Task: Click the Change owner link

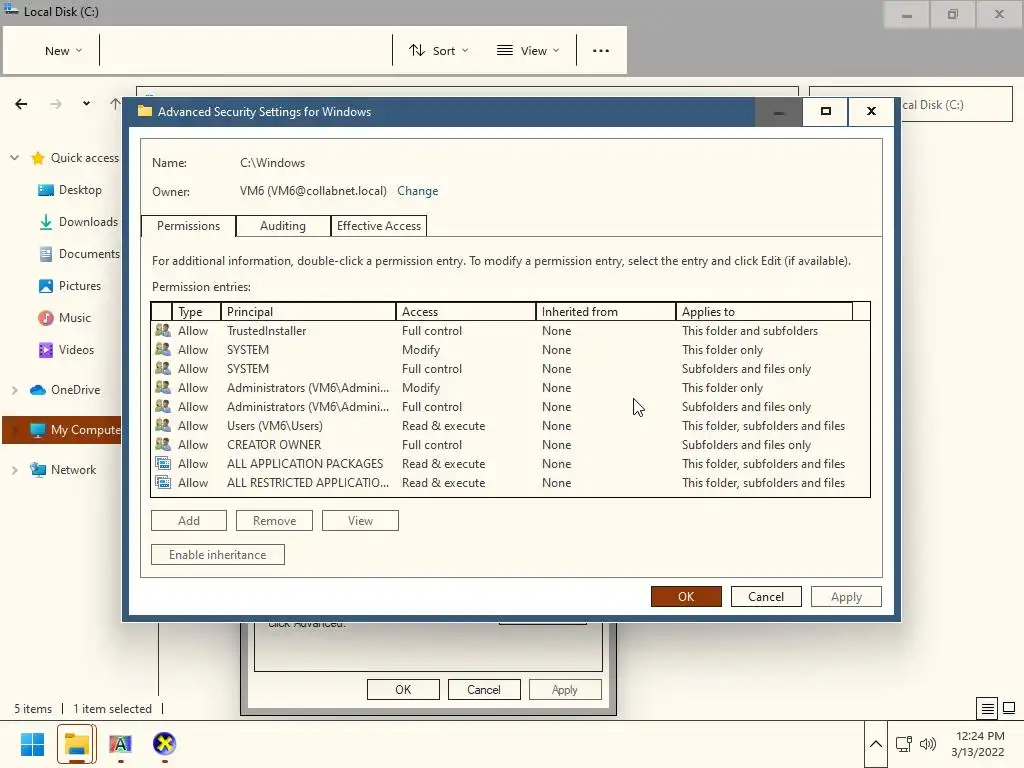Action: point(417,191)
